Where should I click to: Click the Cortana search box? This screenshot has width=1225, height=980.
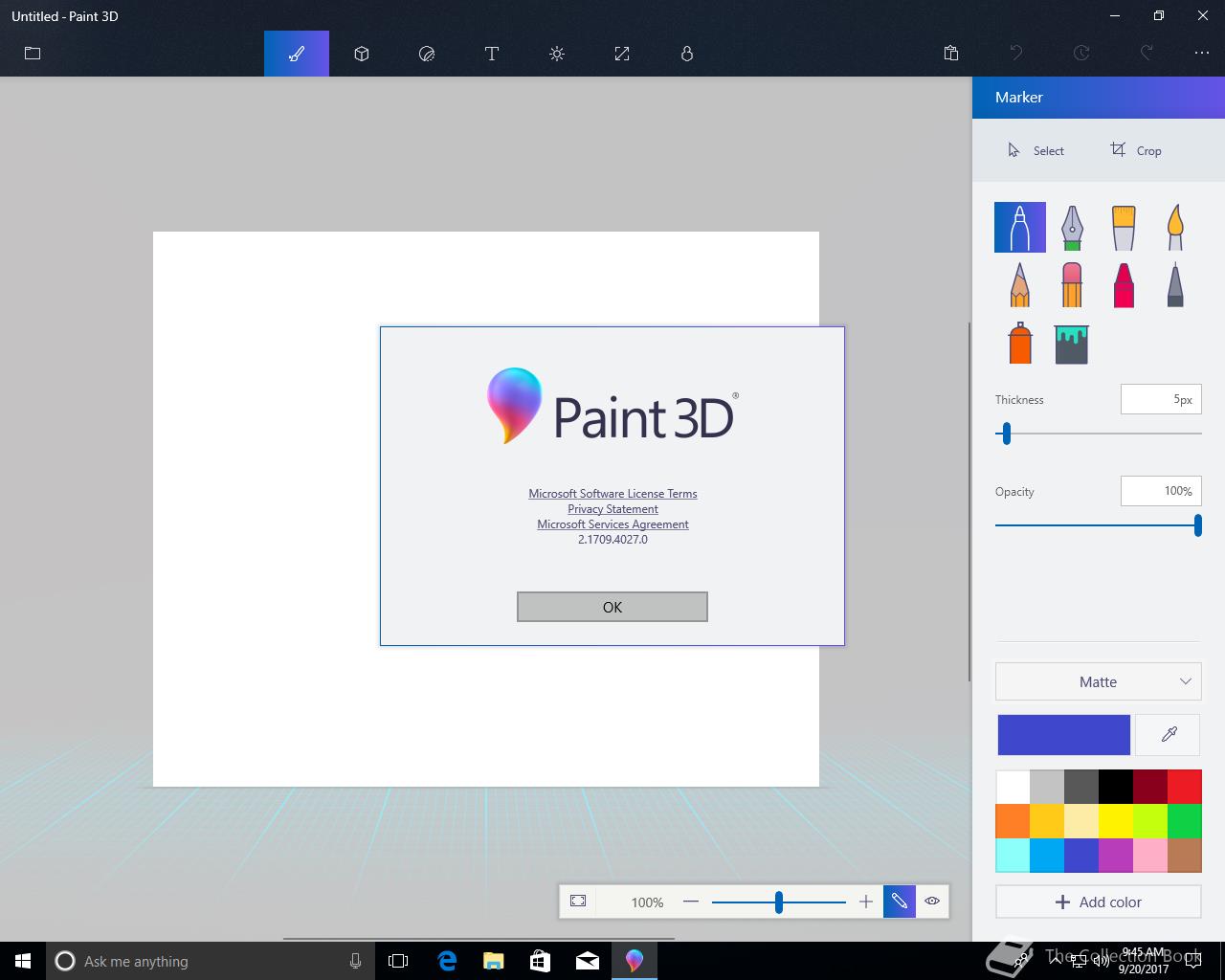(209, 961)
